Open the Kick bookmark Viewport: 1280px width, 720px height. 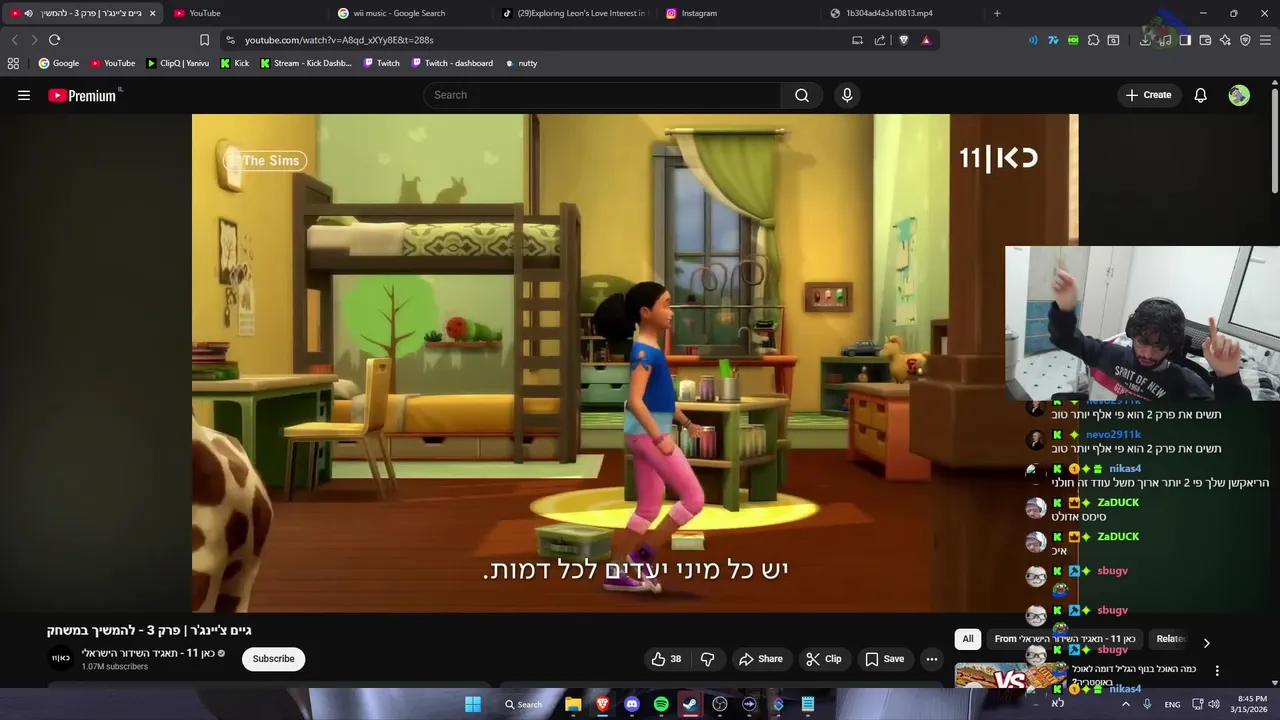pyautogui.click(x=235, y=63)
